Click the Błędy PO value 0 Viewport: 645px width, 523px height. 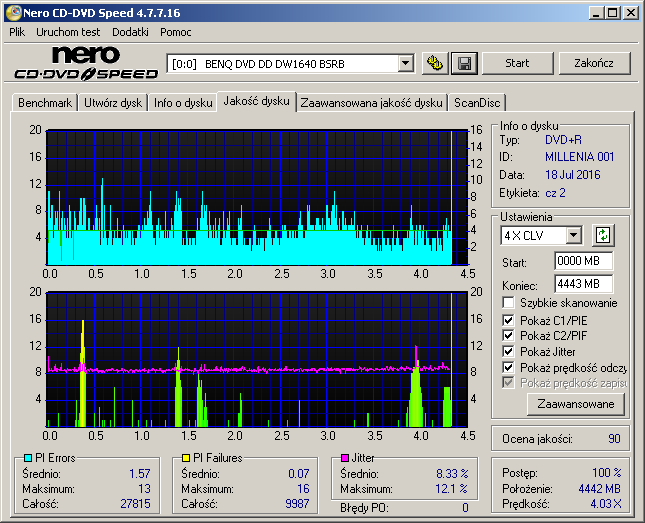pyautogui.click(x=465, y=508)
